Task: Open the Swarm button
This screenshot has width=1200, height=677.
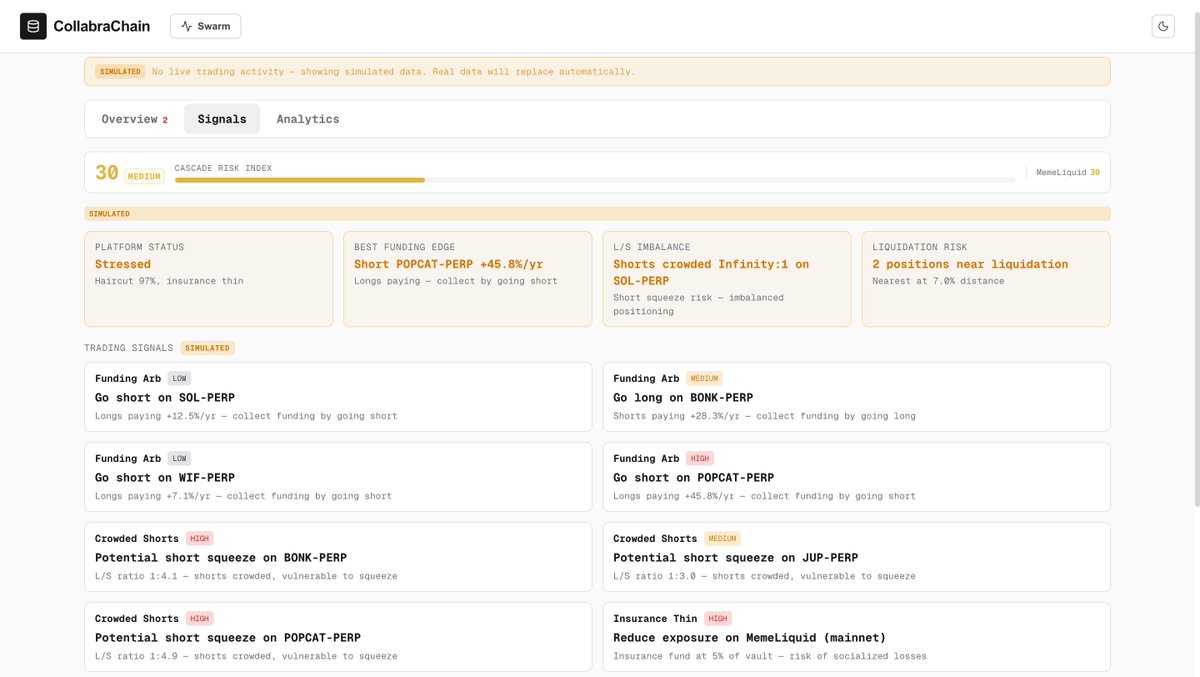Action: 205,26
